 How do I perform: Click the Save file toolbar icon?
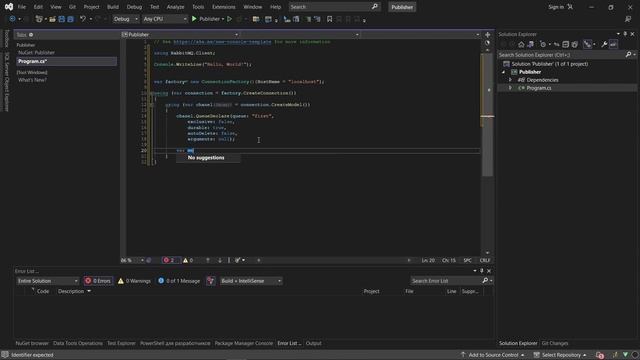click(62, 19)
